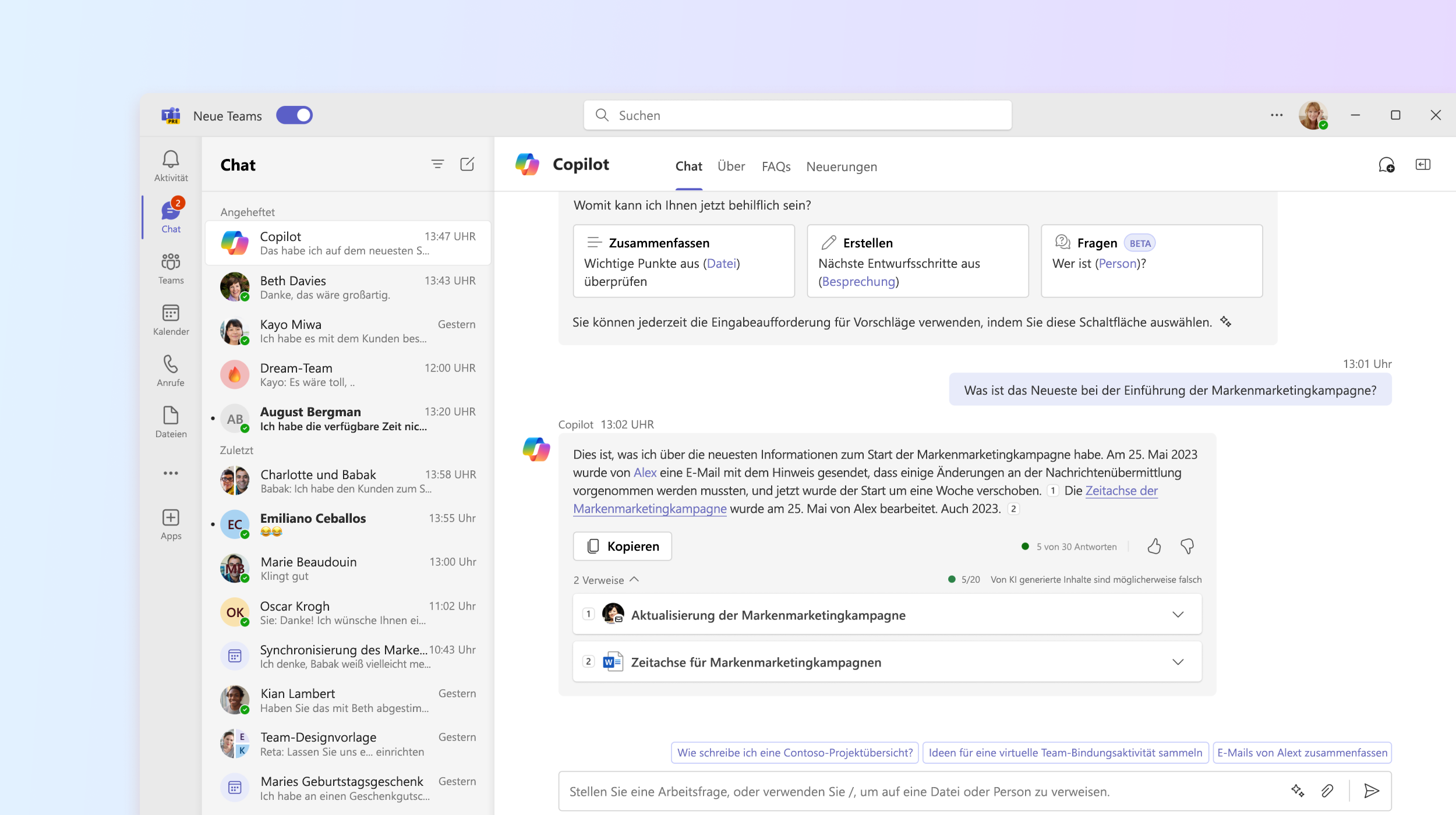This screenshot has height=815, width=1456.
Task: Click citation number 1 in the answer
Action: pos(1052,491)
